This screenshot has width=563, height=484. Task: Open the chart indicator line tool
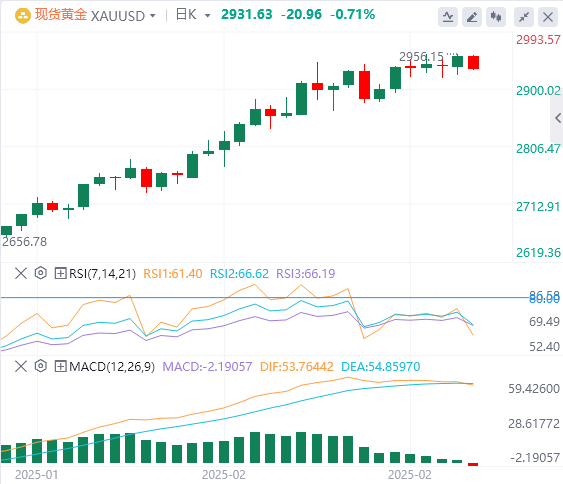(x=448, y=17)
